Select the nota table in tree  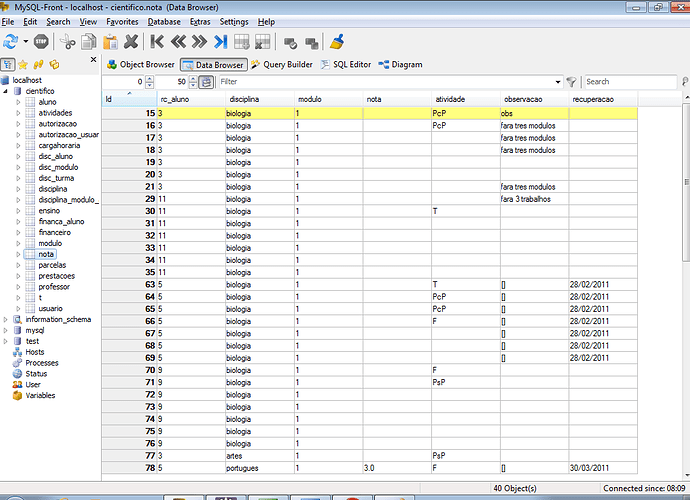(46, 254)
